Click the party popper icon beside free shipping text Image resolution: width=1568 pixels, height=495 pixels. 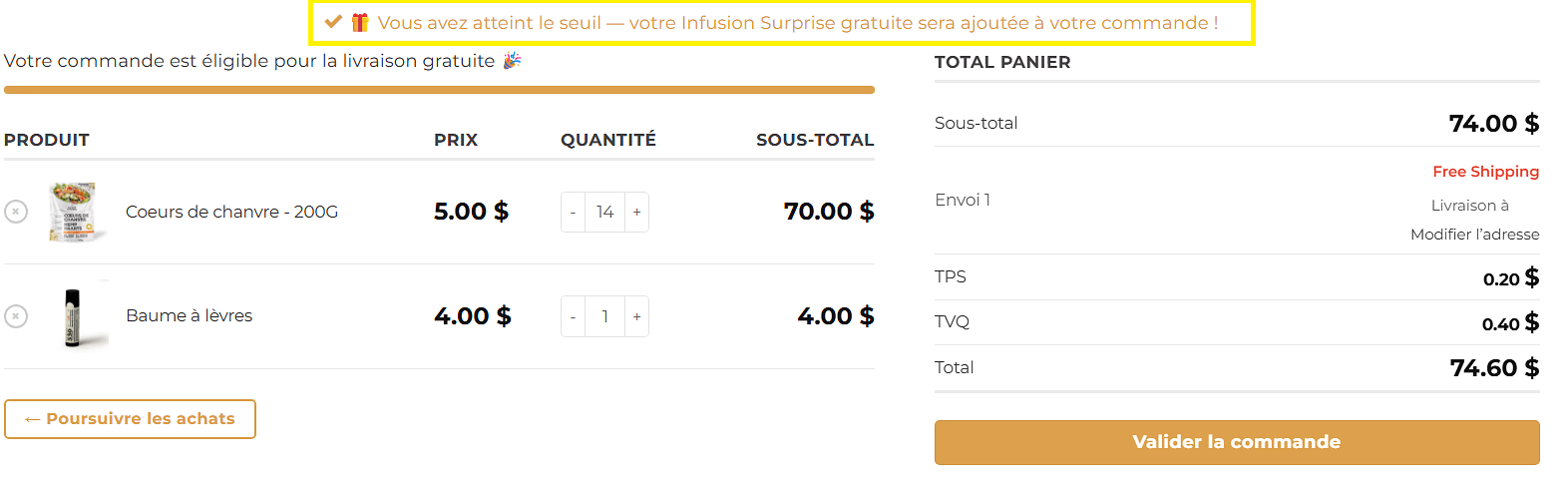coord(512,61)
